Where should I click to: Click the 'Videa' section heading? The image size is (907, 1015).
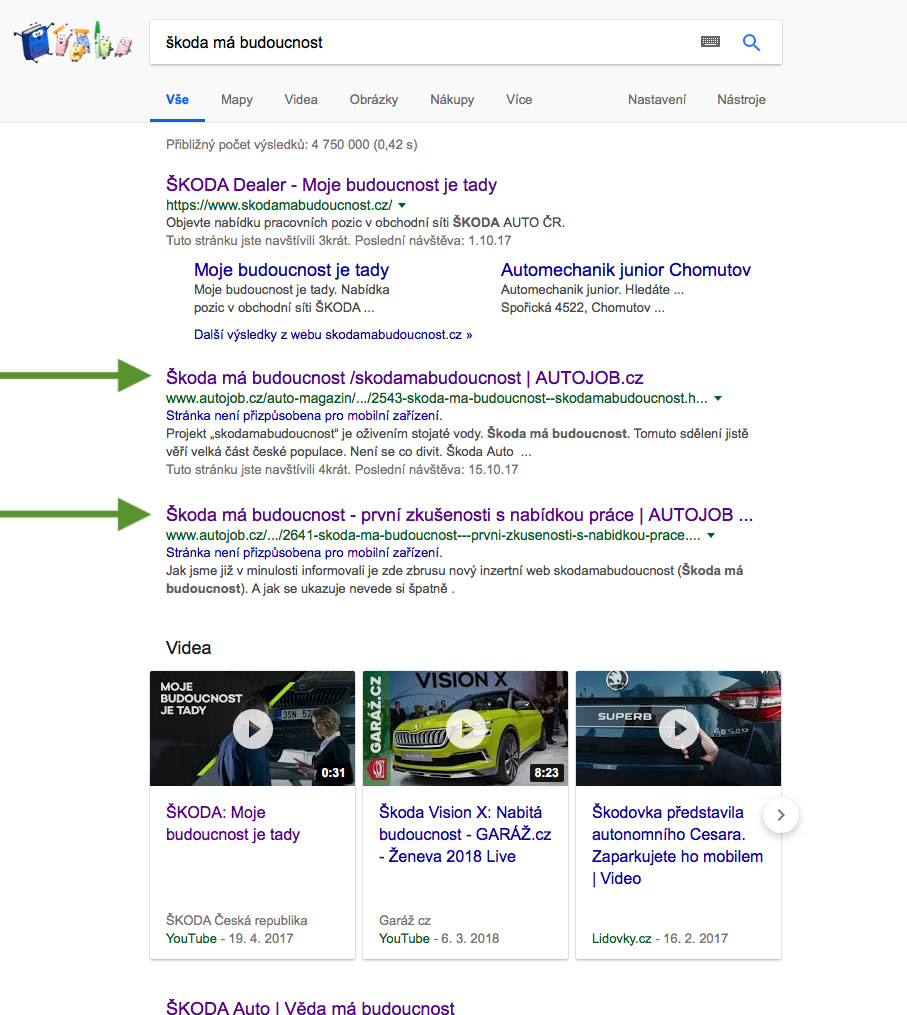pyautogui.click(x=188, y=648)
